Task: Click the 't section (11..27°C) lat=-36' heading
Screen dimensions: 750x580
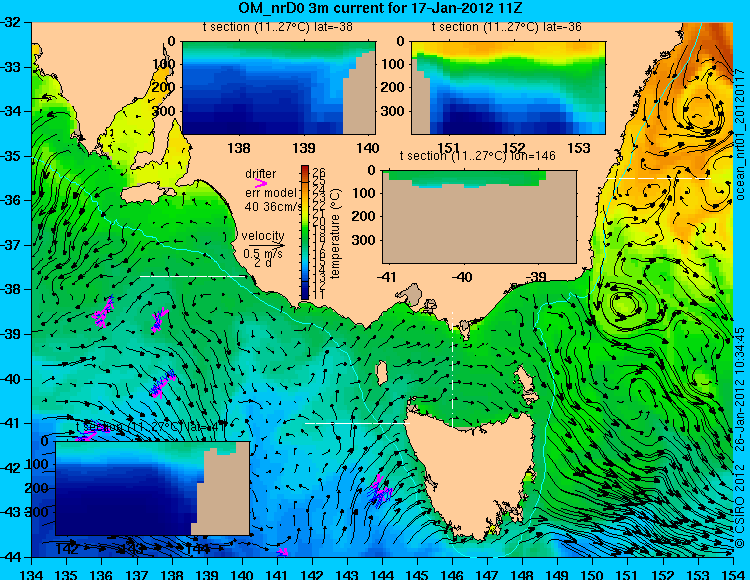Action: click(x=507, y=27)
